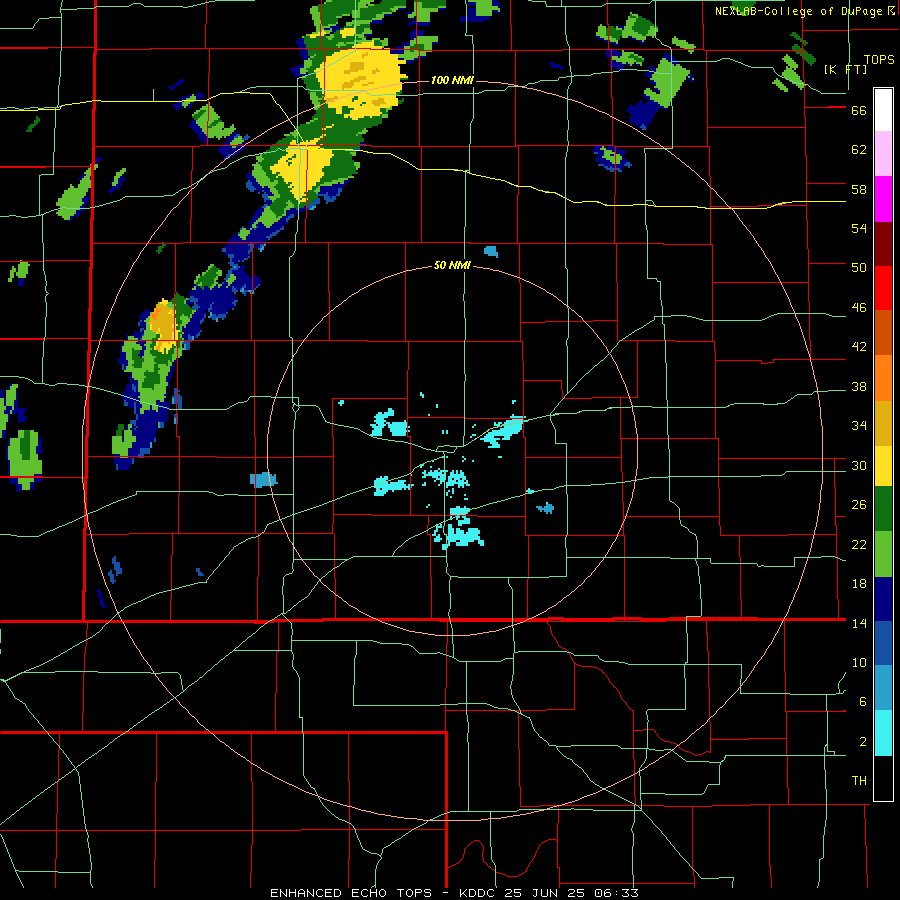Click the legend value "14"
The width and height of the screenshot is (900, 900).
point(859,623)
